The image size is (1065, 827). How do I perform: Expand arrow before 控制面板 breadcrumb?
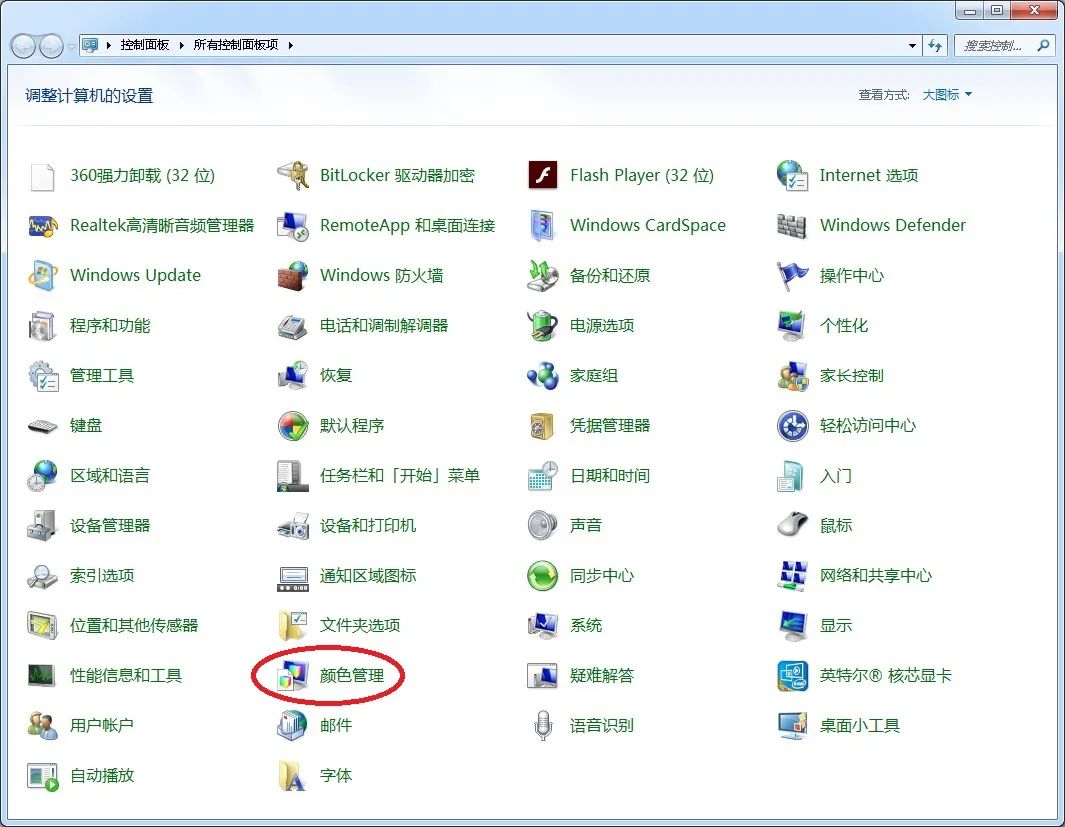pos(109,45)
